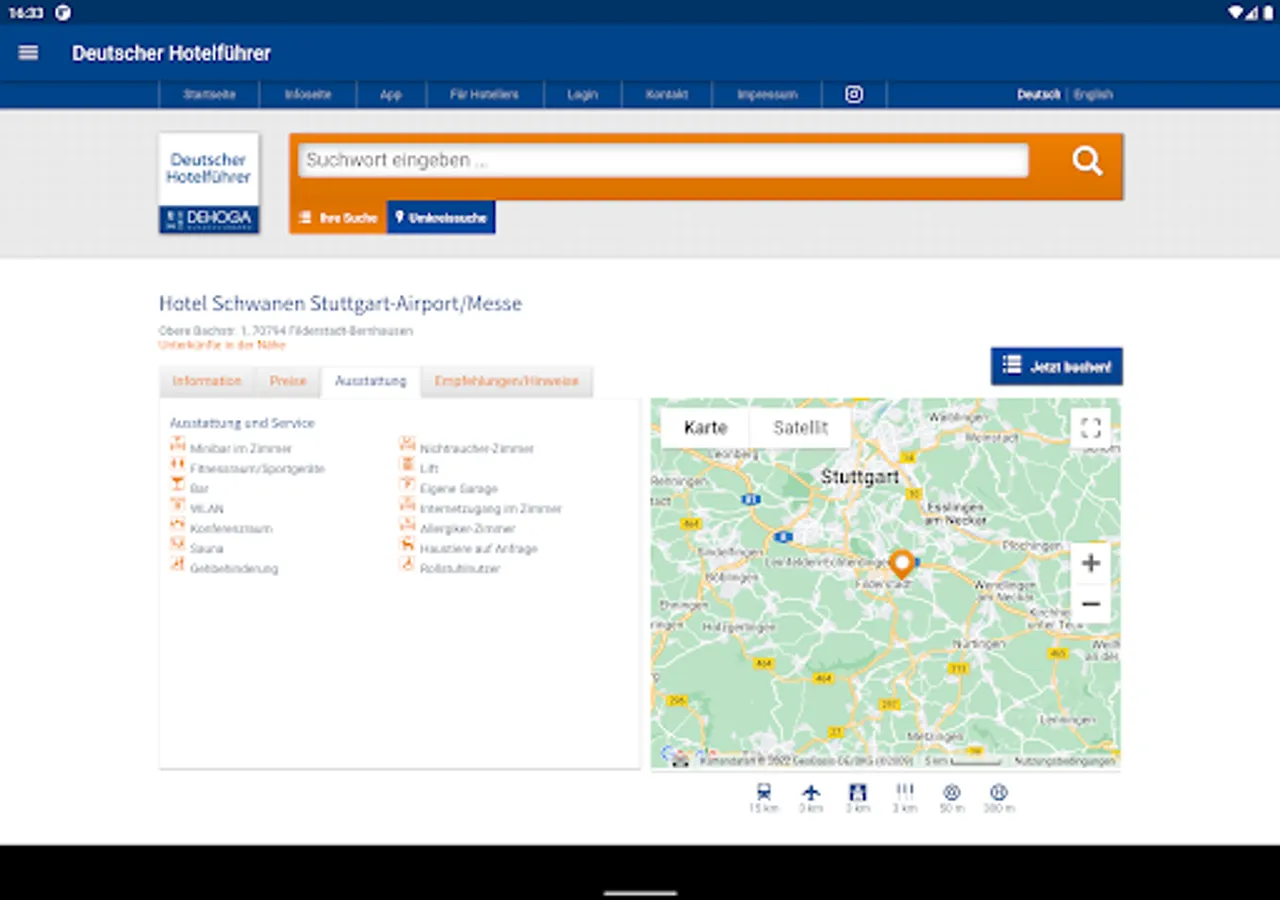Viewport: 1280px width, 900px height.
Task: Select the Umkreissuche search tab
Action: click(x=441, y=217)
